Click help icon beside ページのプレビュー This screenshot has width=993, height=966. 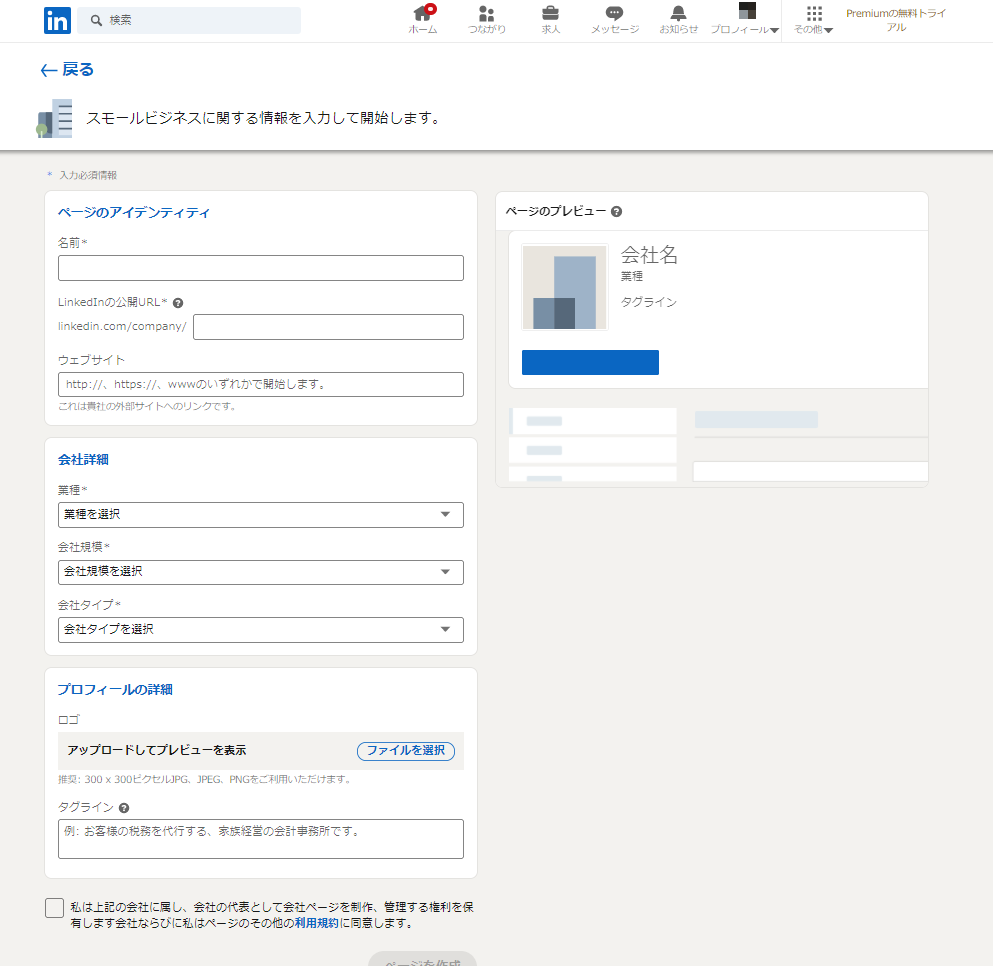pyautogui.click(x=617, y=212)
